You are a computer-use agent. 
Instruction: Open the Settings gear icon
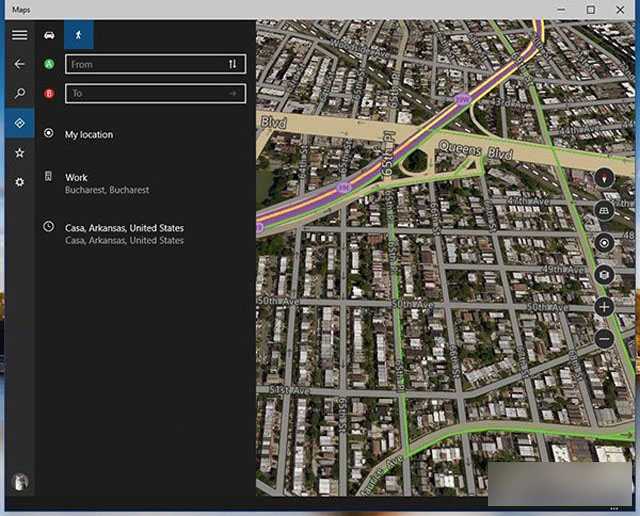click(19, 182)
